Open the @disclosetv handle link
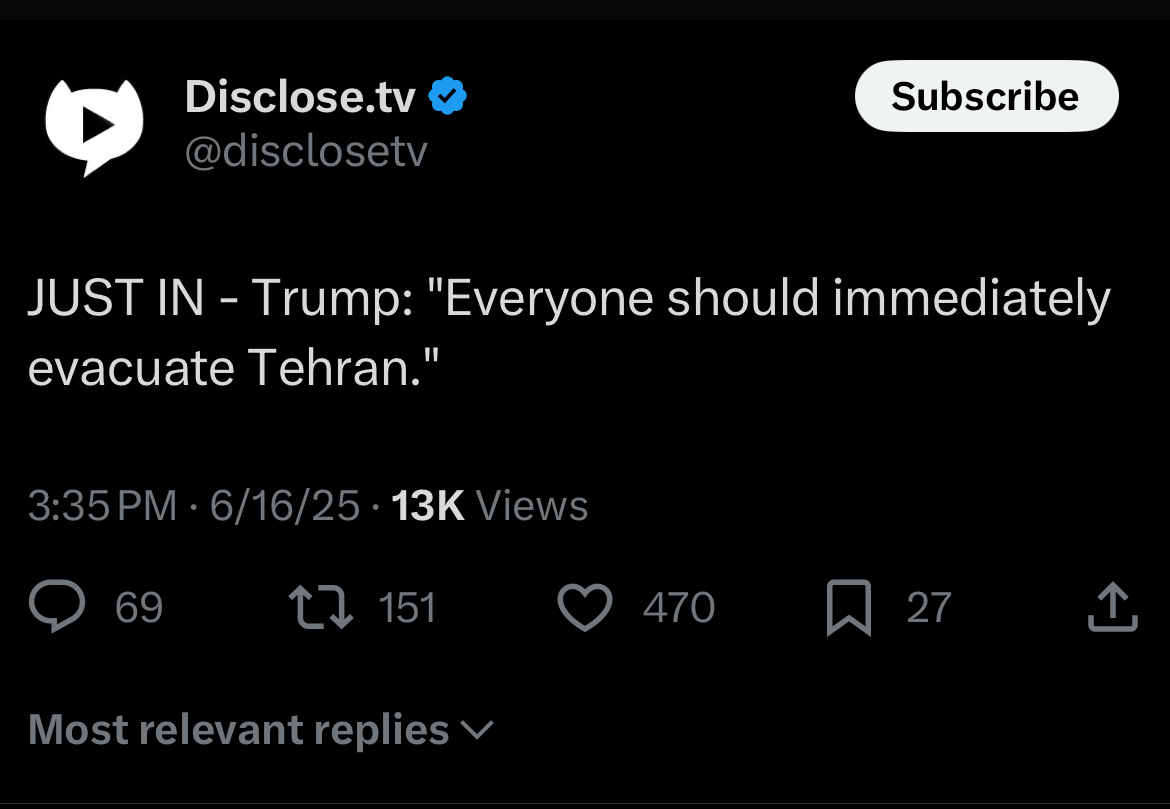The image size is (1170, 809). pyautogui.click(x=306, y=152)
